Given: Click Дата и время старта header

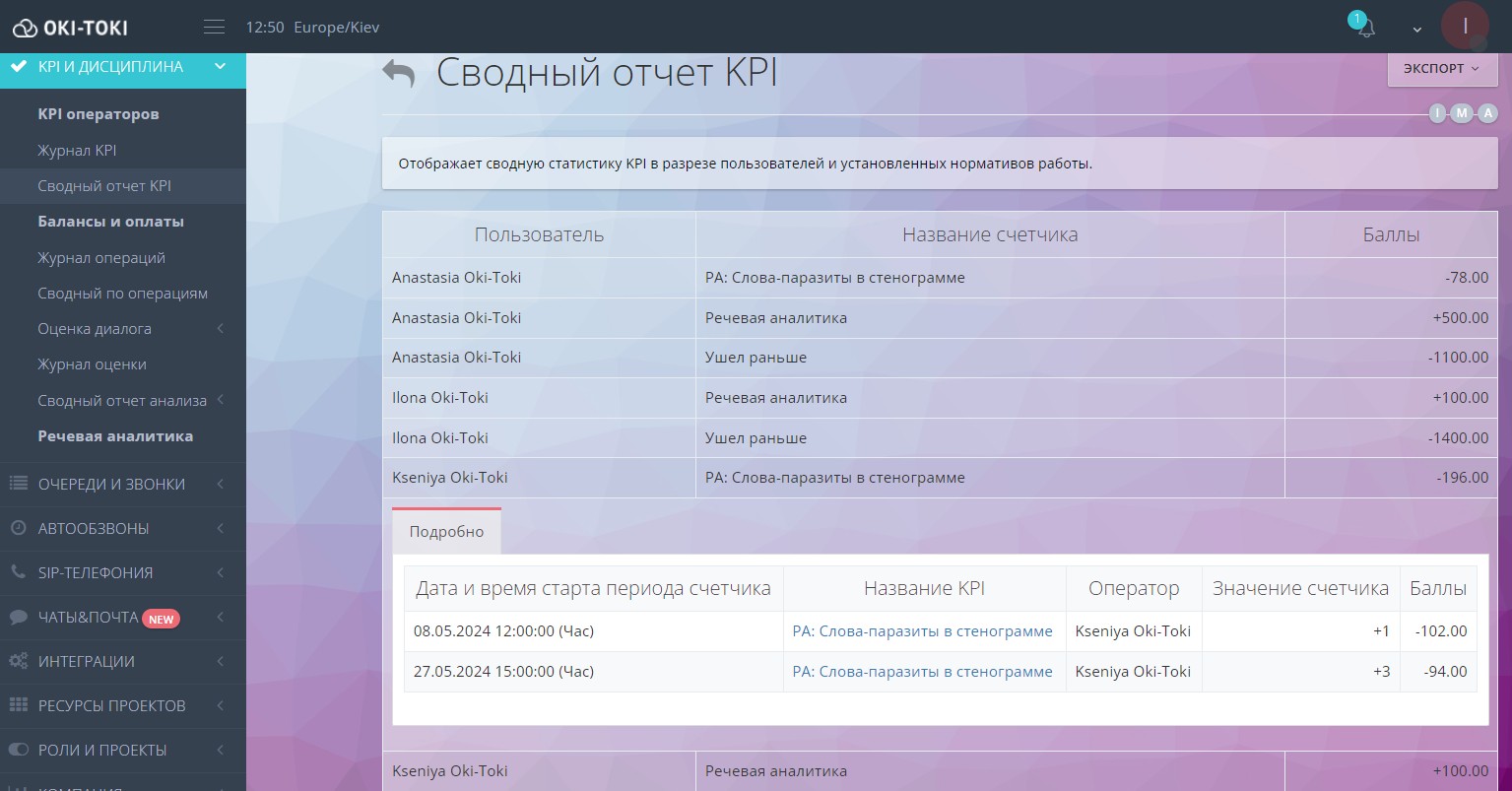Looking at the screenshot, I should (593, 588).
